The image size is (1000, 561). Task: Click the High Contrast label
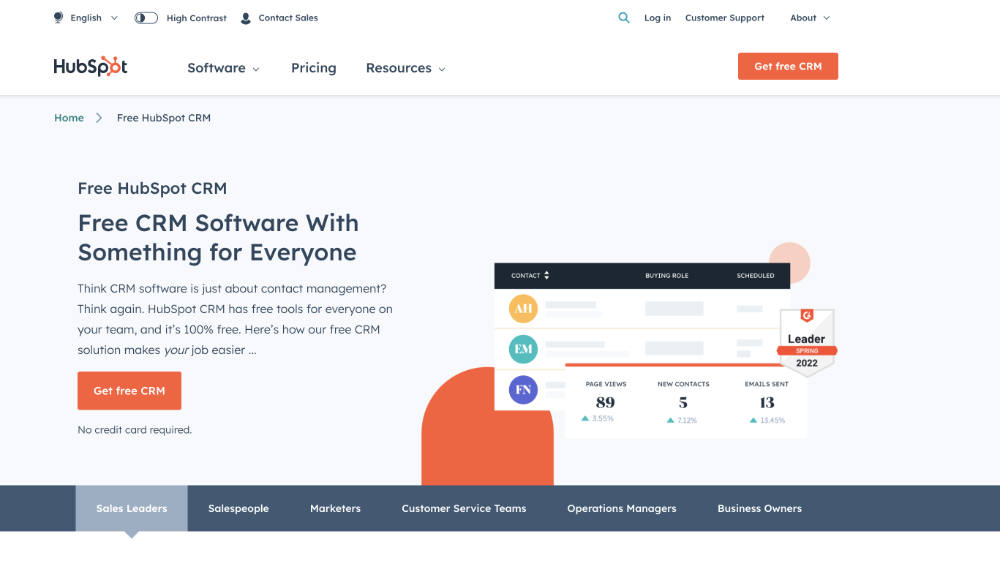click(196, 18)
